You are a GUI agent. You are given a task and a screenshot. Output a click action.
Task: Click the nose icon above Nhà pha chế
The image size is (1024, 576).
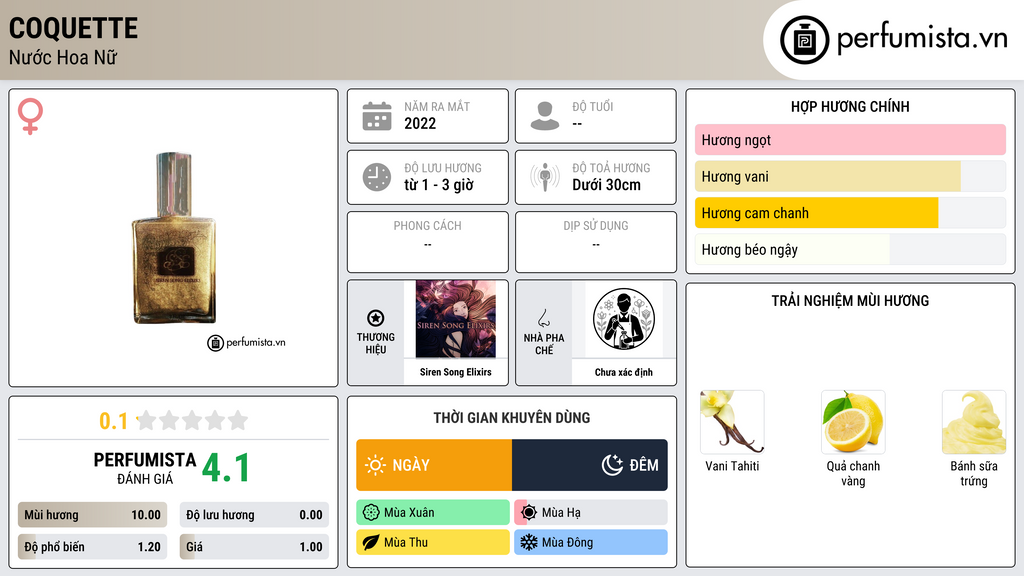(543, 318)
